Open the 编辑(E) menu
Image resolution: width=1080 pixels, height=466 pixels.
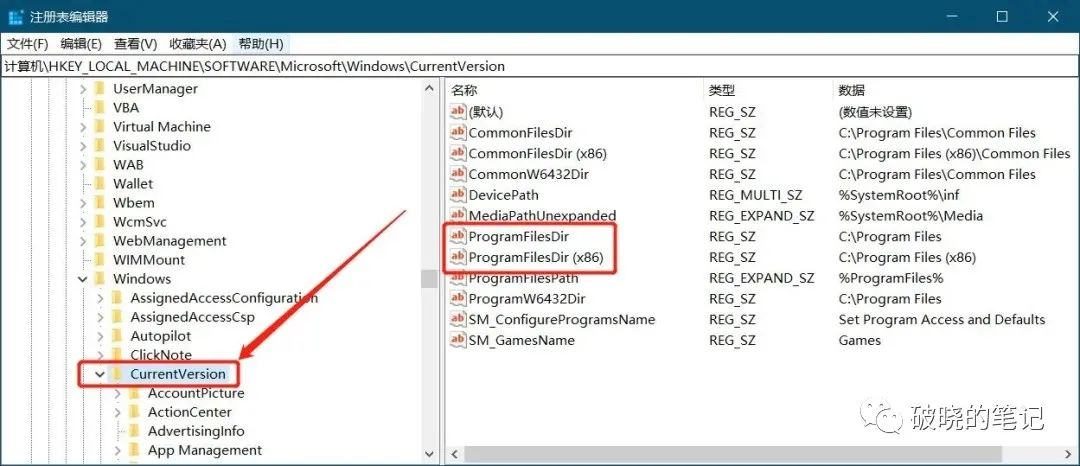click(81, 44)
